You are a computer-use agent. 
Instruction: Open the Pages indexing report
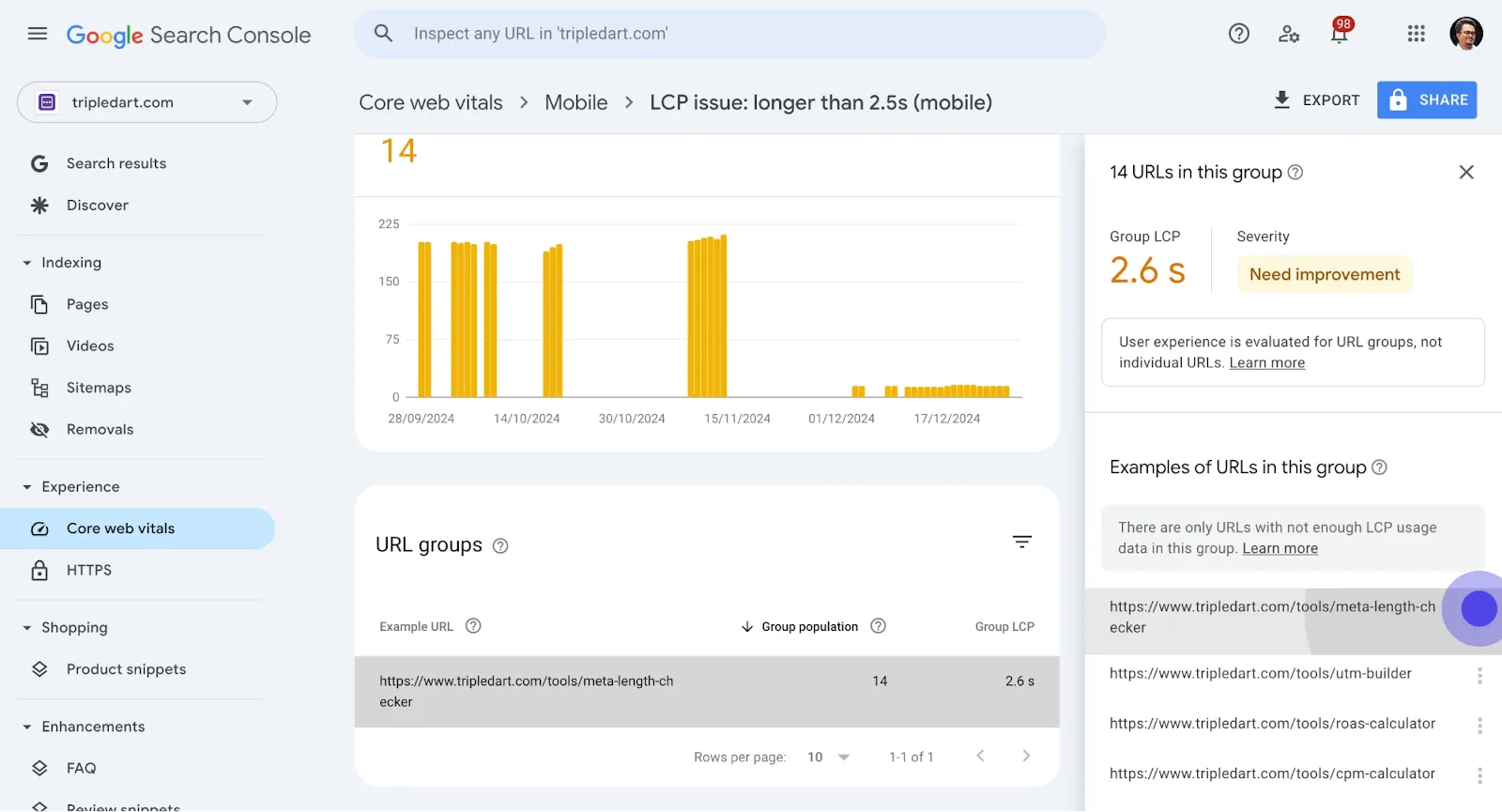[87, 304]
